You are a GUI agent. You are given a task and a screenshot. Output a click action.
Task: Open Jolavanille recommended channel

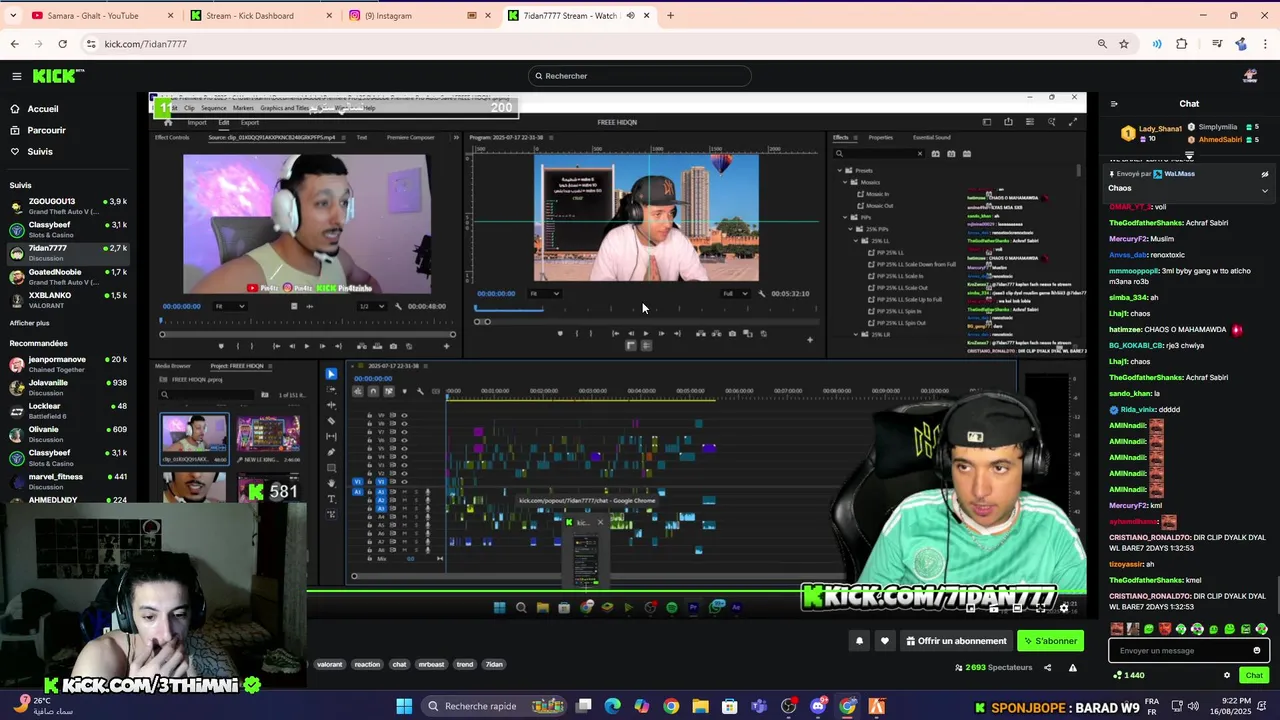tap(68, 387)
